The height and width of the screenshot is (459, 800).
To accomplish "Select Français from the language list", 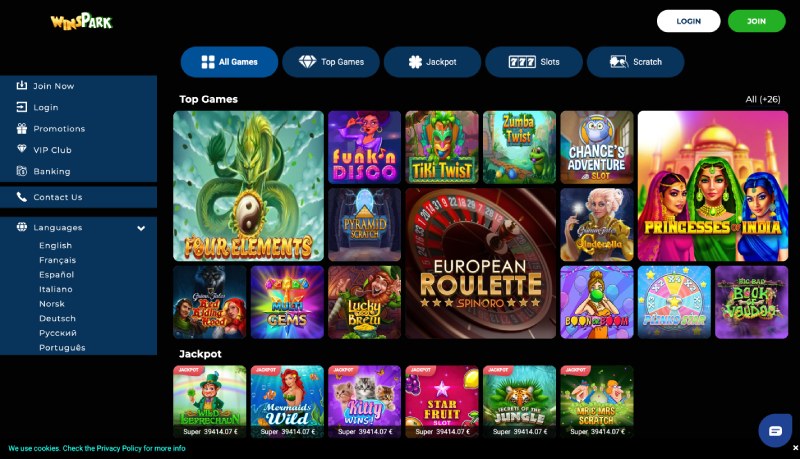I will (x=58, y=260).
